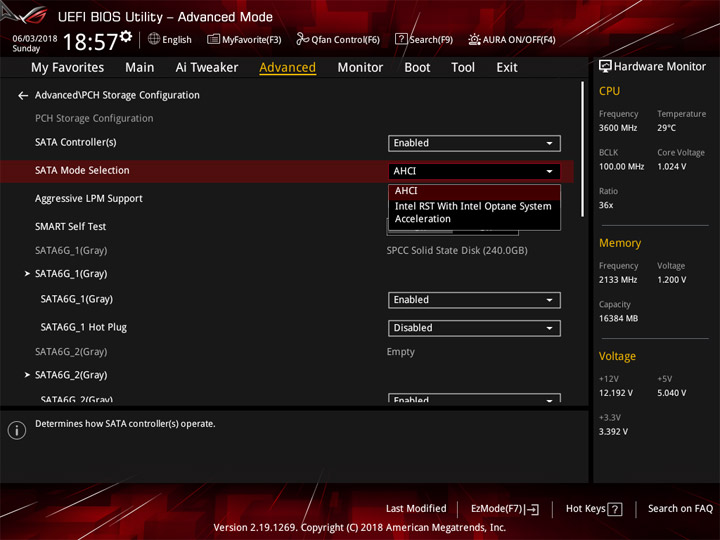Click the globe language icon
720x540 pixels.
point(154,39)
